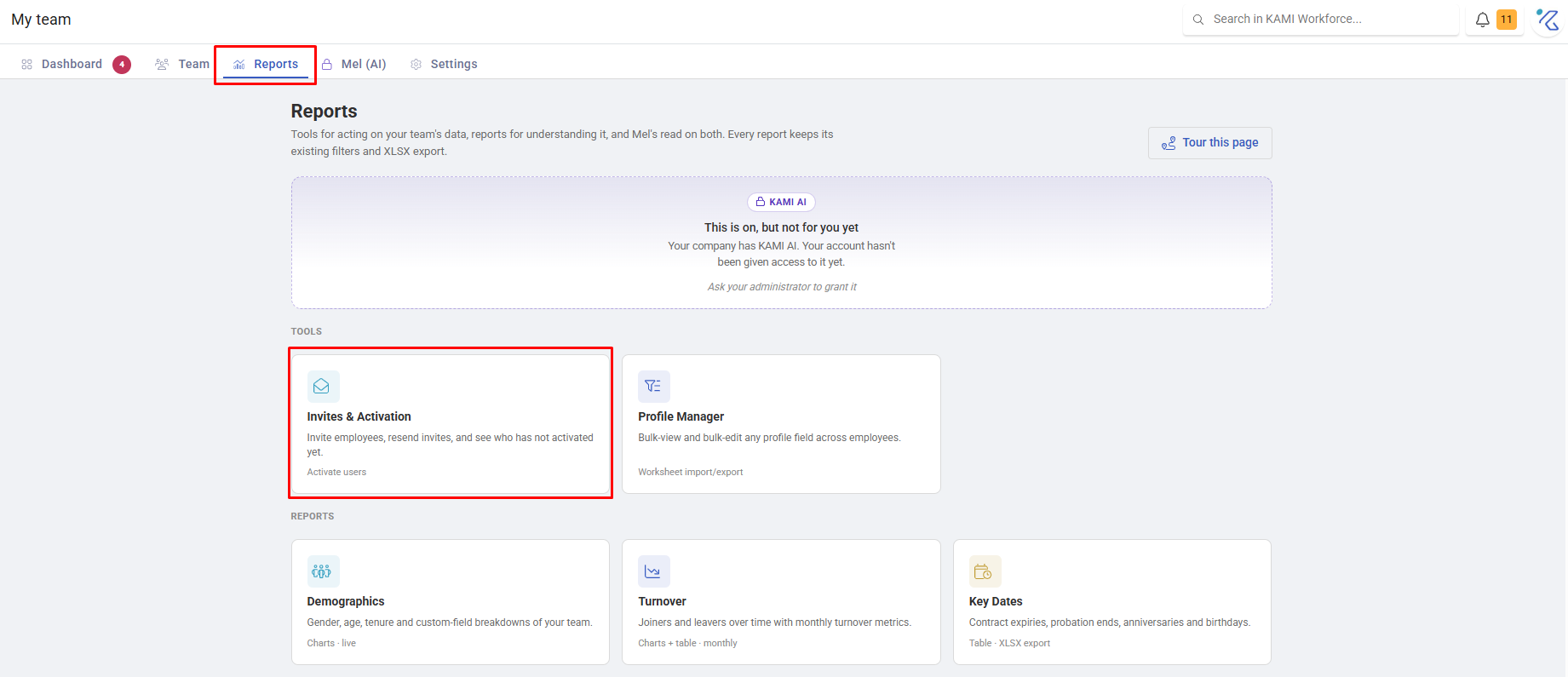Click the Profile Manager filter icon
Image resolution: width=1568 pixels, height=677 pixels.
tap(654, 387)
